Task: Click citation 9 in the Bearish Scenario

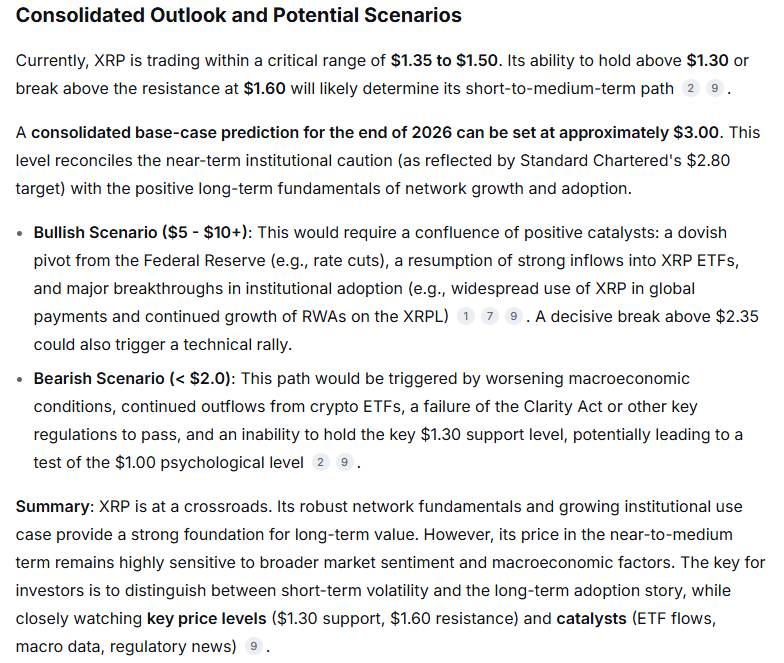Action: click(x=344, y=462)
